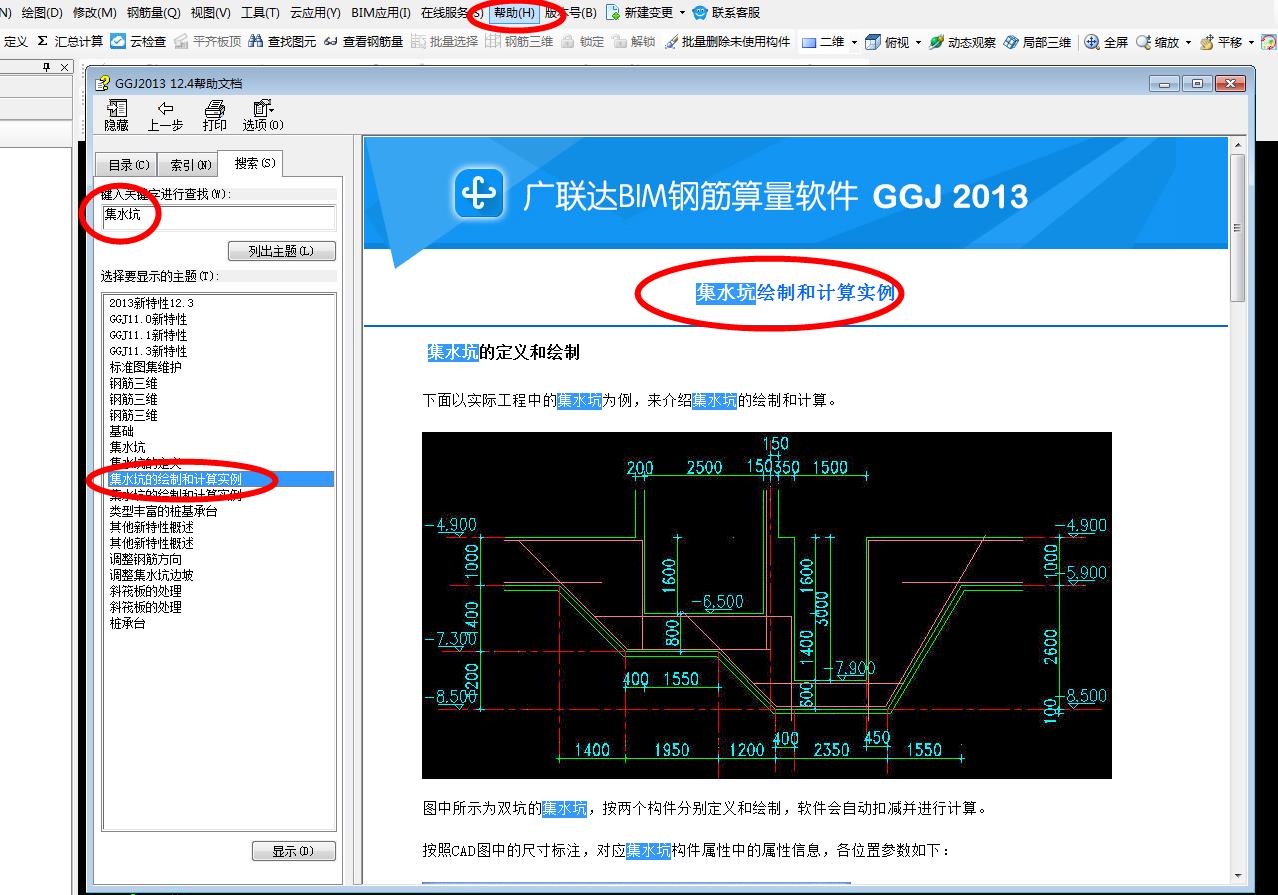The height and width of the screenshot is (895, 1278).
Task: Select topic 调整钢筋方向
Action: tap(145, 559)
